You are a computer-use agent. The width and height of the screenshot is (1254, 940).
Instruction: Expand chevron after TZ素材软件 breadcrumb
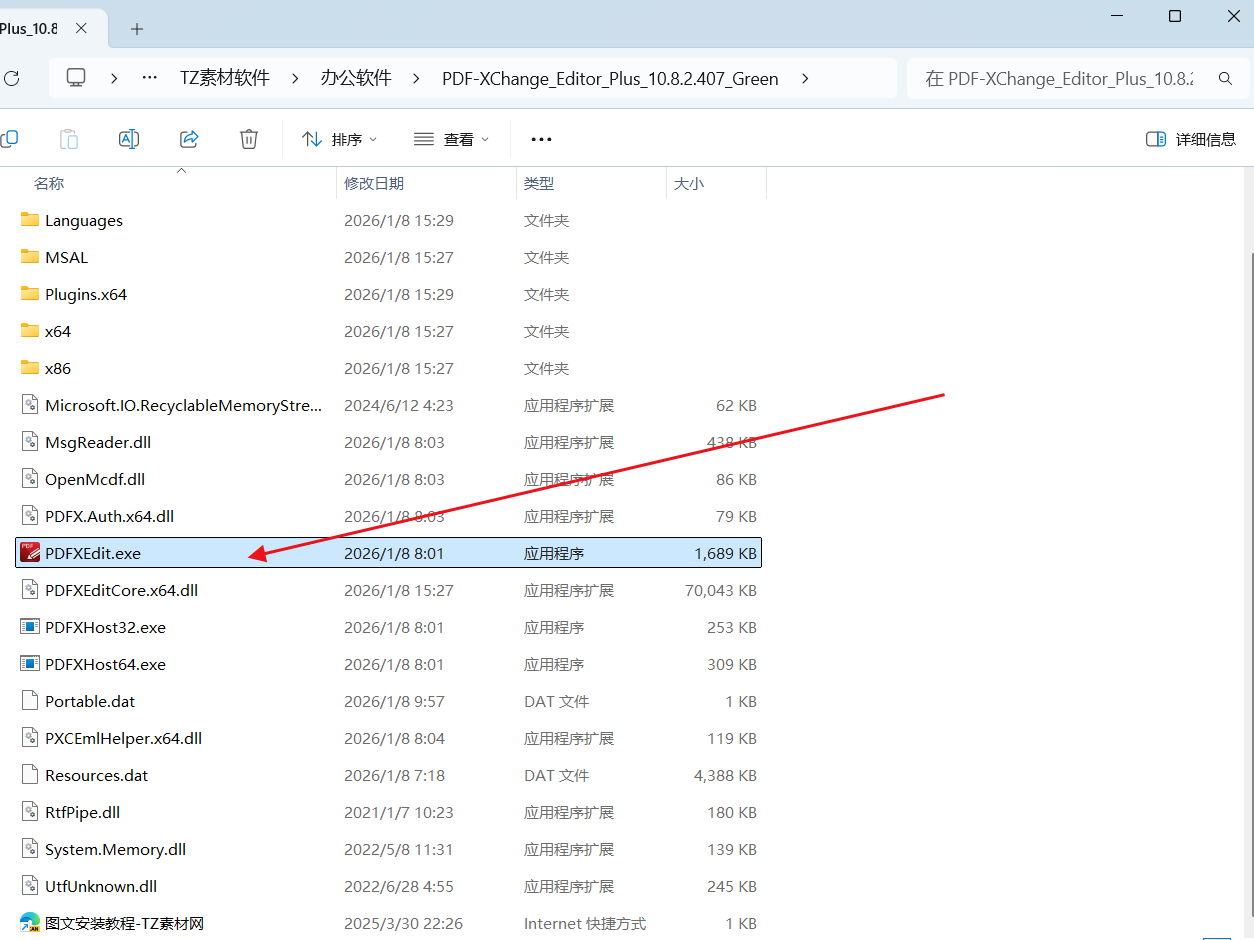tap(295, 78)
